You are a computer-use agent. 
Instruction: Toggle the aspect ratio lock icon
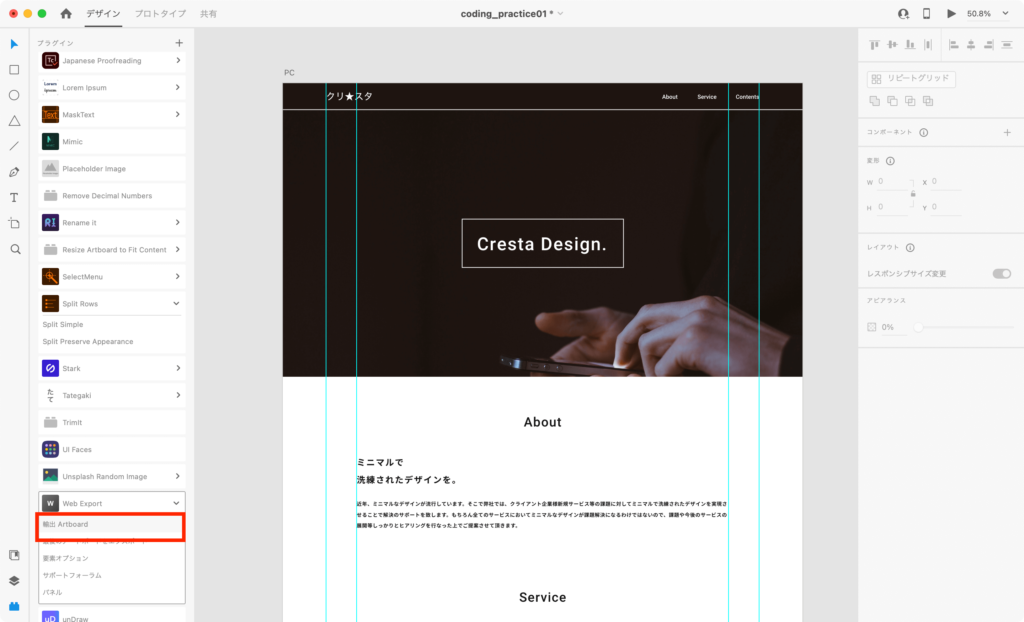click(913, 194)
